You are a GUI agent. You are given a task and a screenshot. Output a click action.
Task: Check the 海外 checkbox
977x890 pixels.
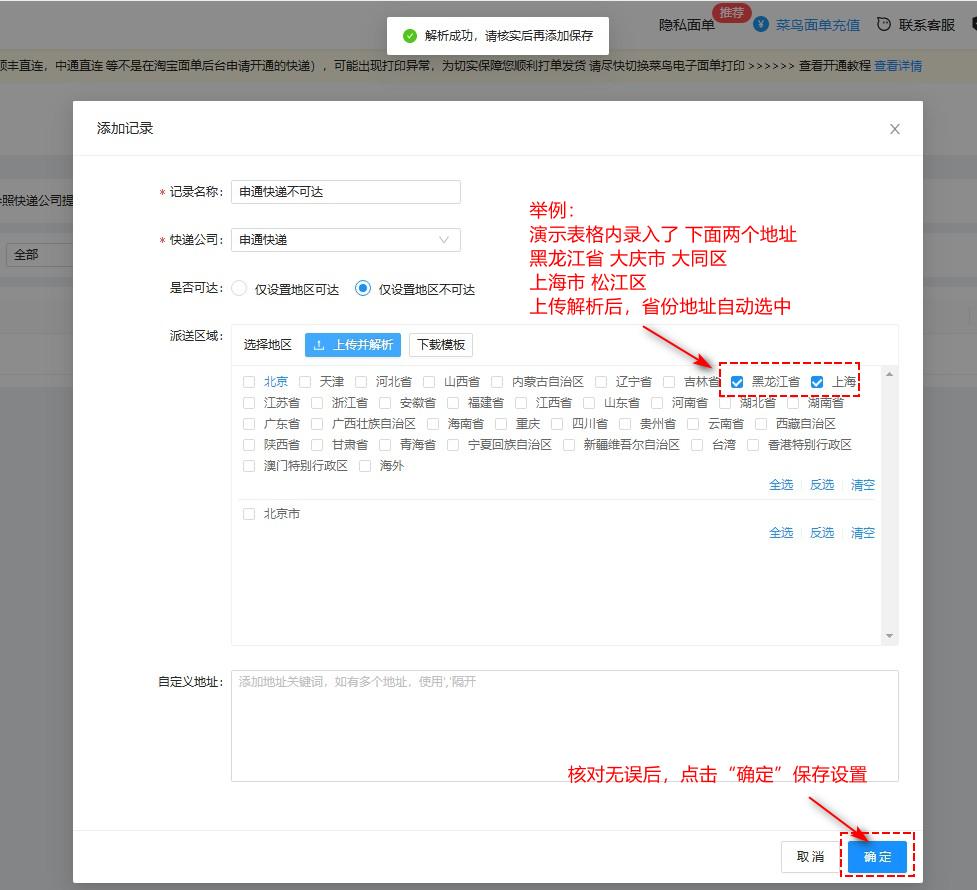point(365,465)
